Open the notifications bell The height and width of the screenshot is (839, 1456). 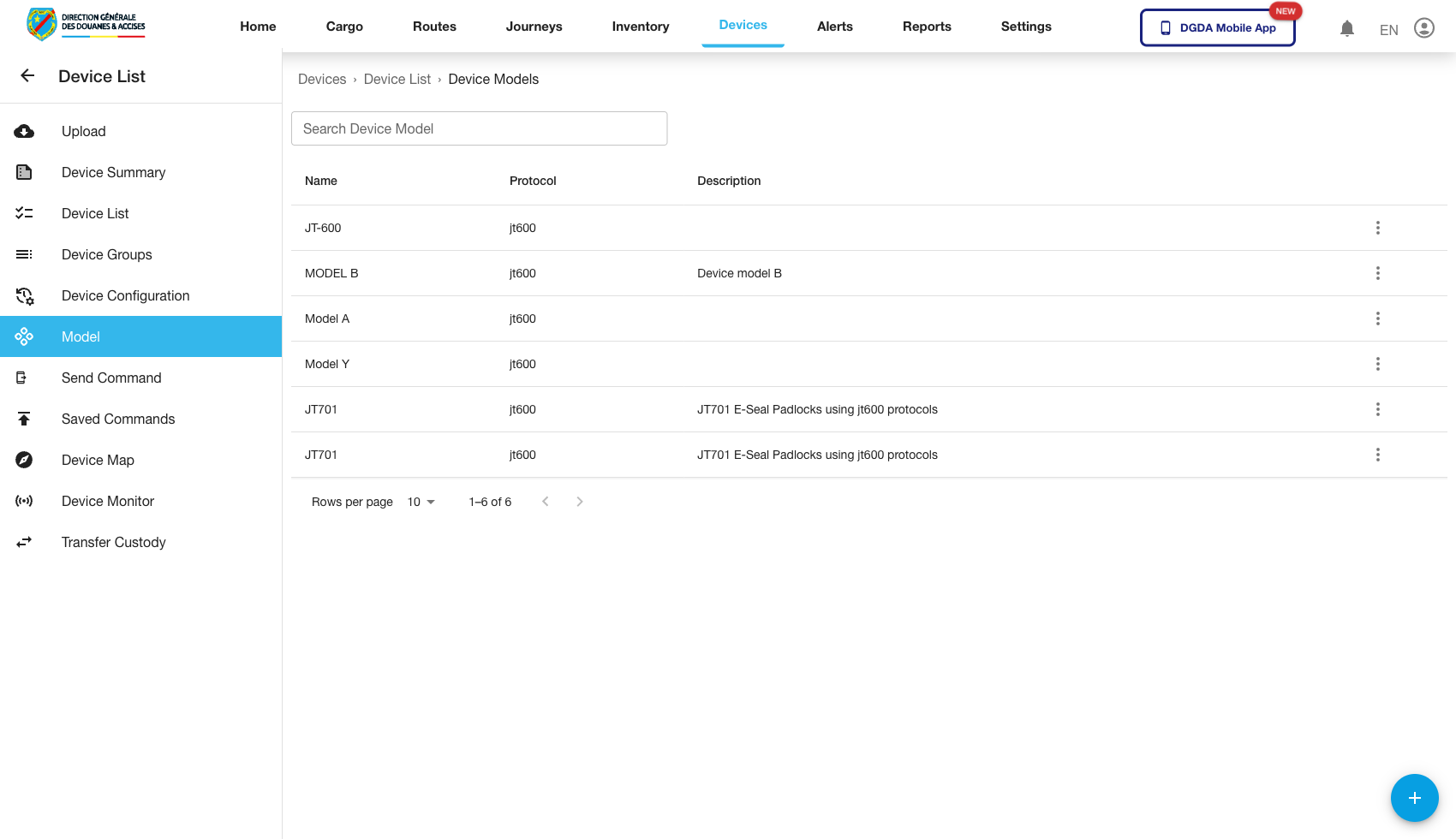point(1346,29)
